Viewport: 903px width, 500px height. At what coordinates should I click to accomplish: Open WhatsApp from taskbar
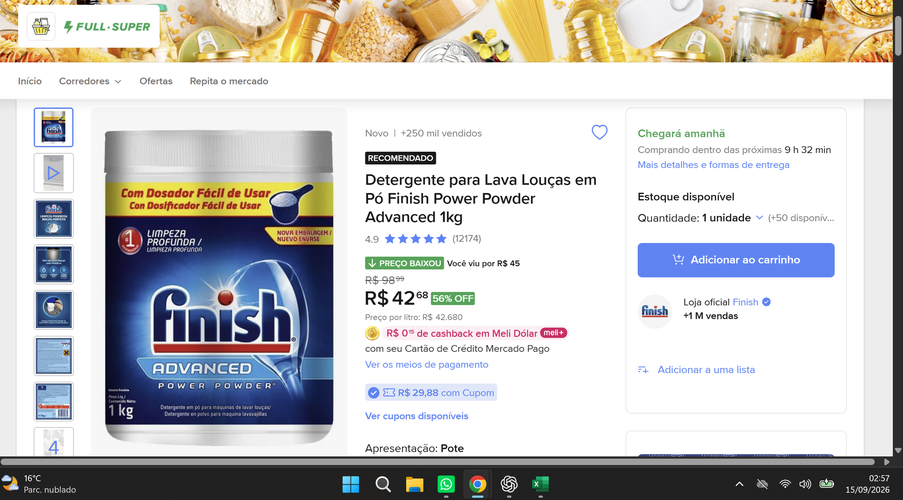click(446, 484)
